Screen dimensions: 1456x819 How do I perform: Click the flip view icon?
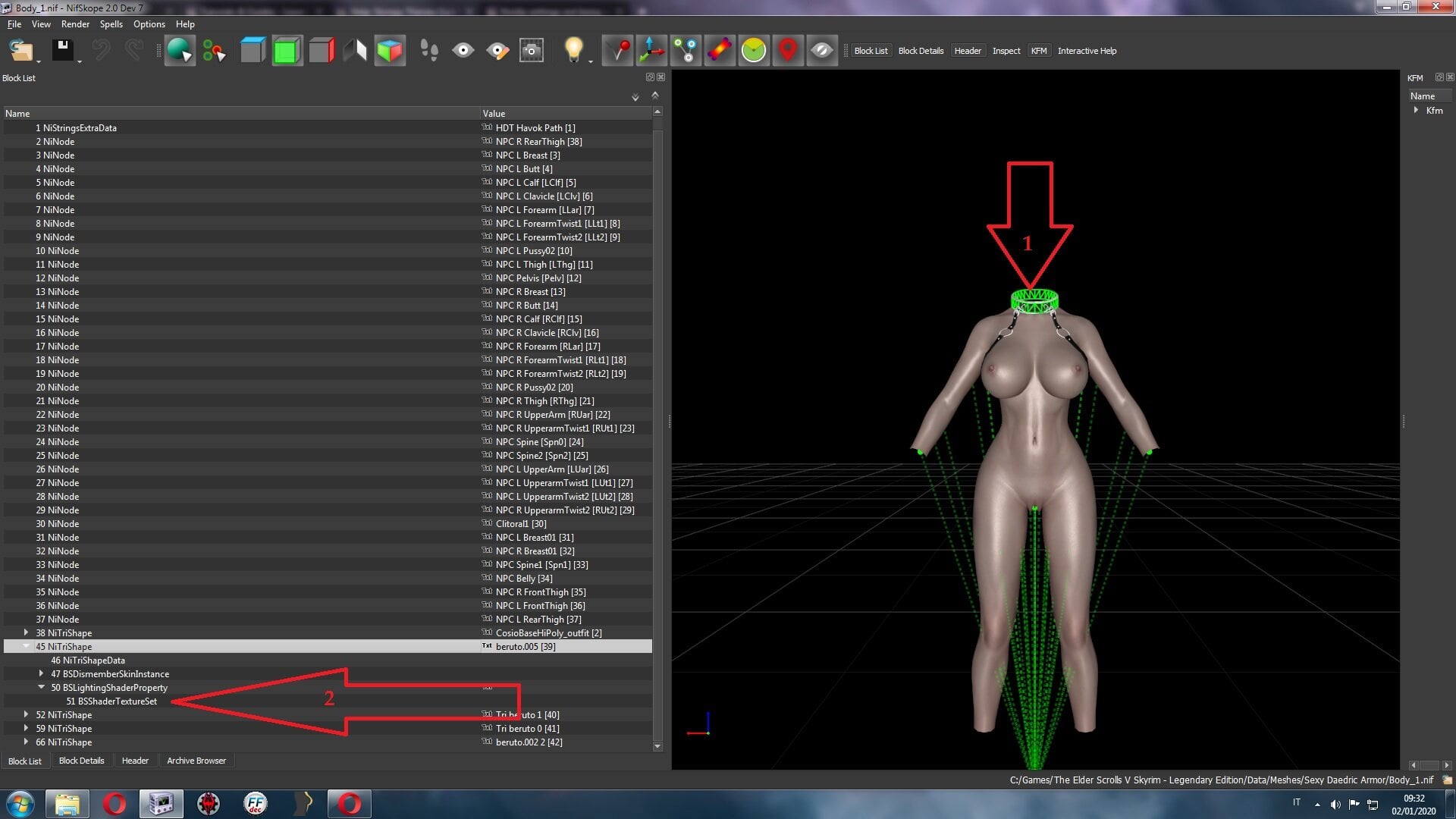coord(355,51)
